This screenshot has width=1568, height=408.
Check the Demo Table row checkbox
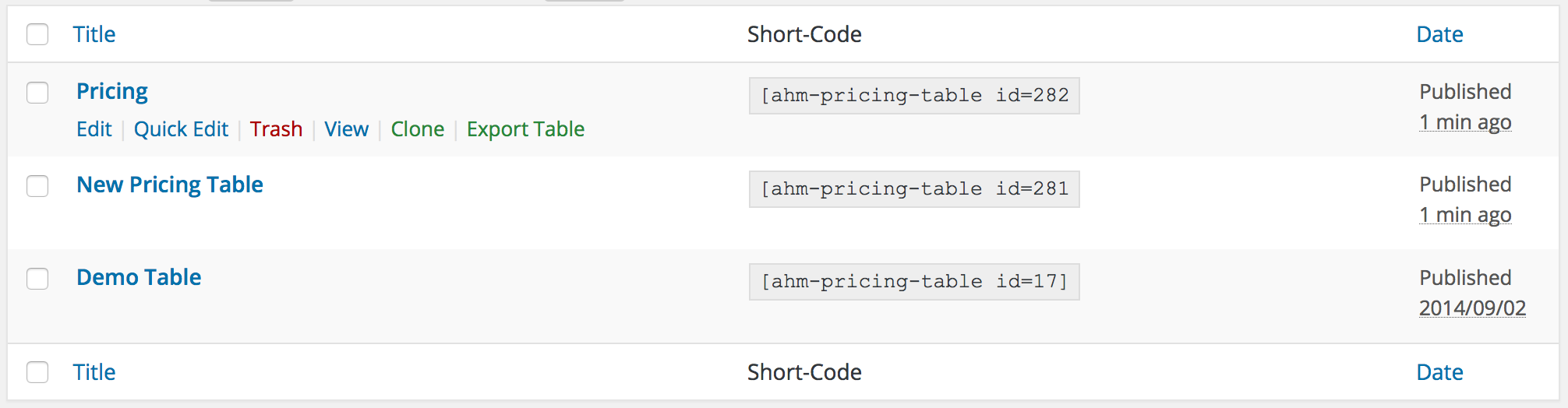(37, 279)
